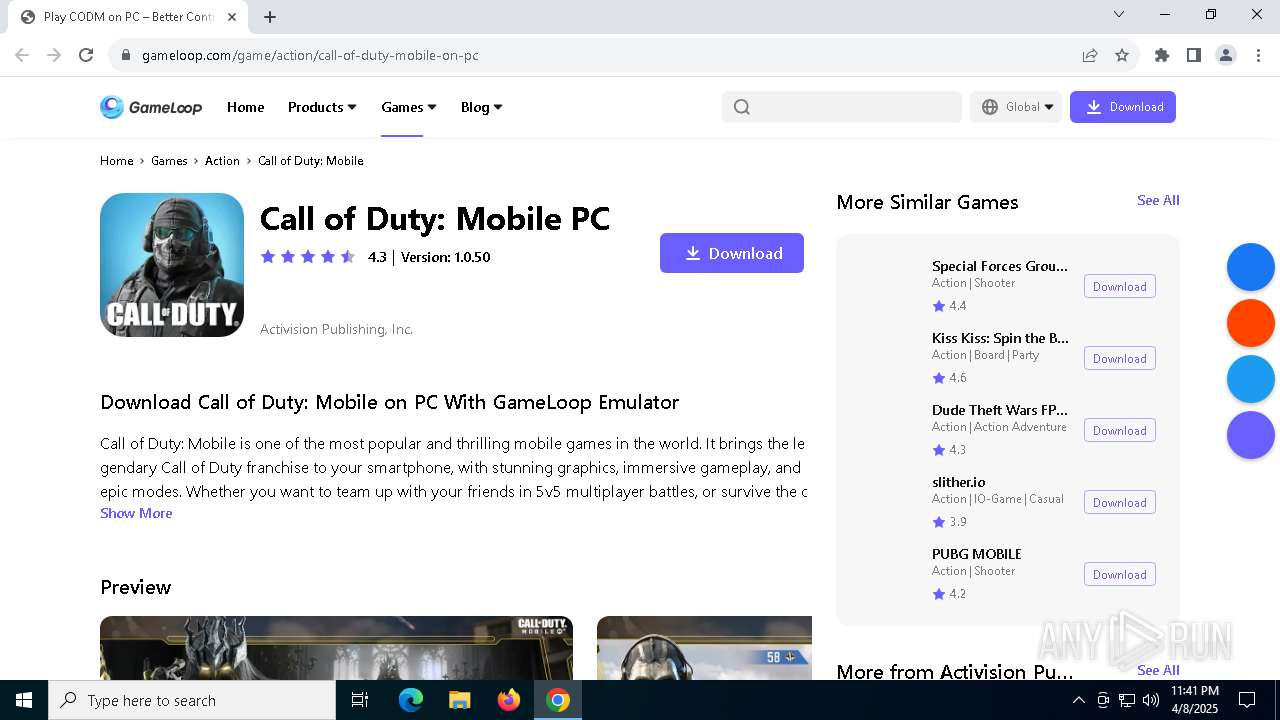Screen dimensions: 1280x720
Task: Open the Chrome profile menu
Action: (1226, 55)
